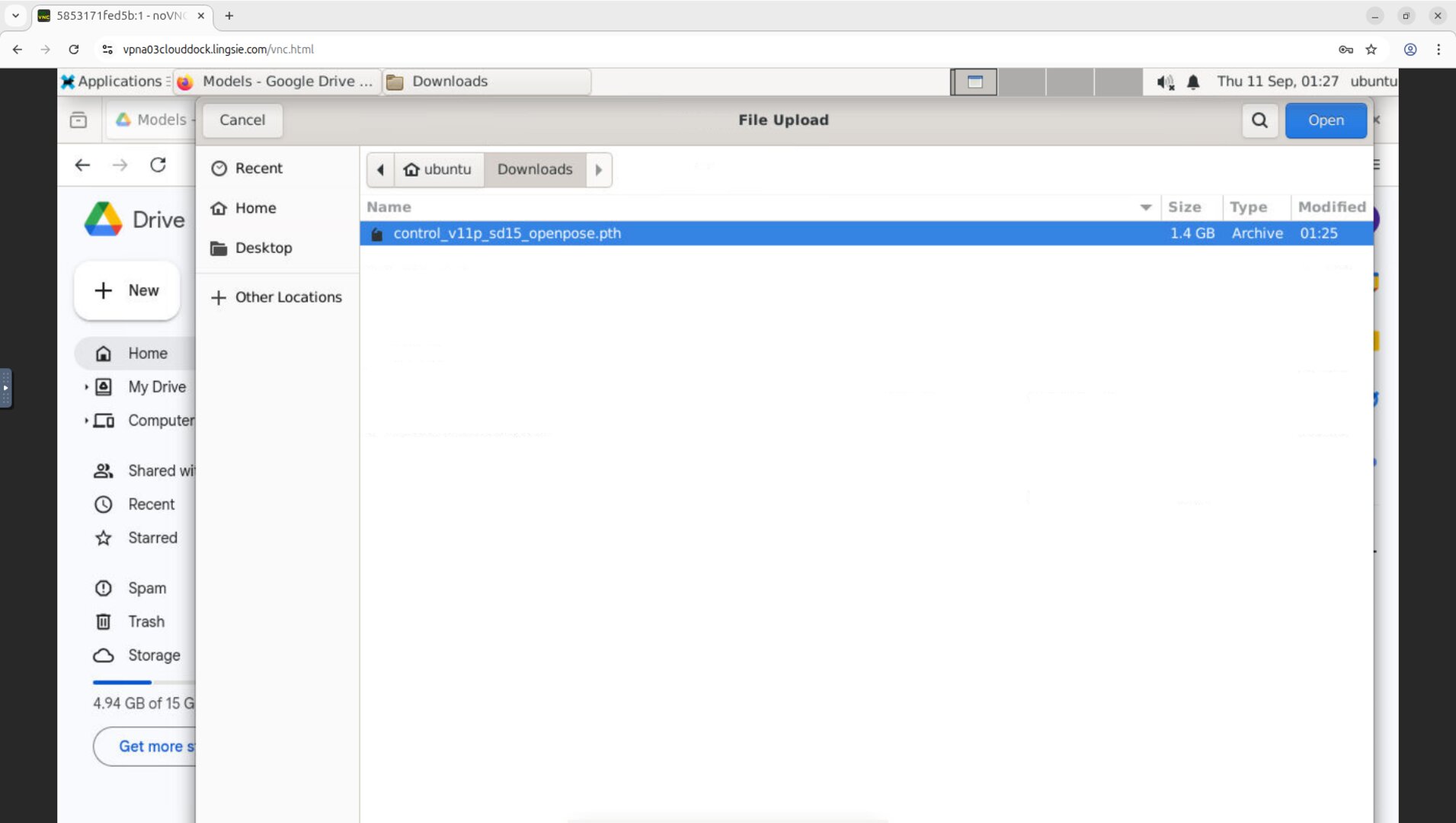This screenshot has height=823, width=1456.
Task: Open Trash in the Drive sidebar
Action: pyautogui.click(x=146, y=622)
